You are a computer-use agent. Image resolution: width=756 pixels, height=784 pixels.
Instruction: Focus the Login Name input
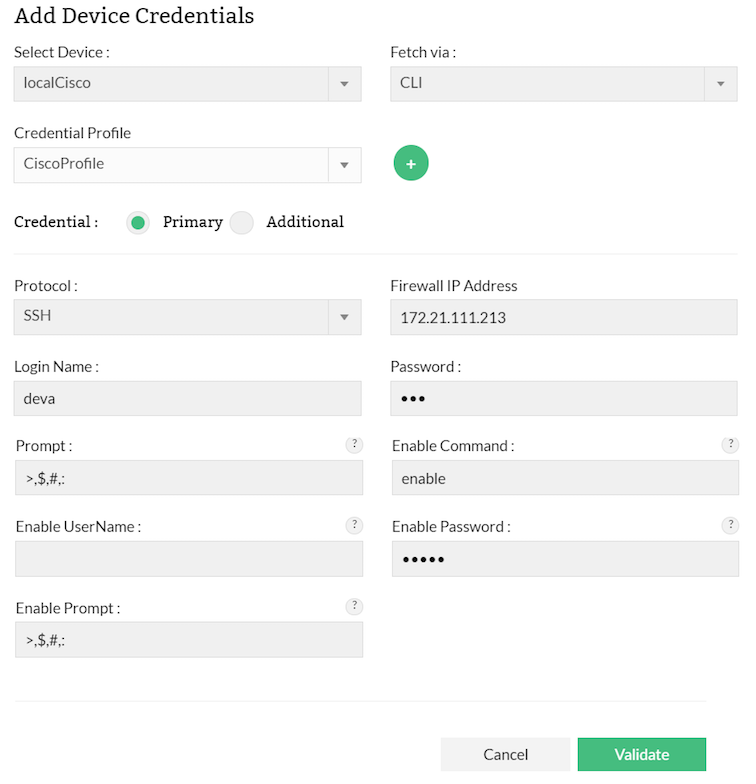tap(187, 398)
